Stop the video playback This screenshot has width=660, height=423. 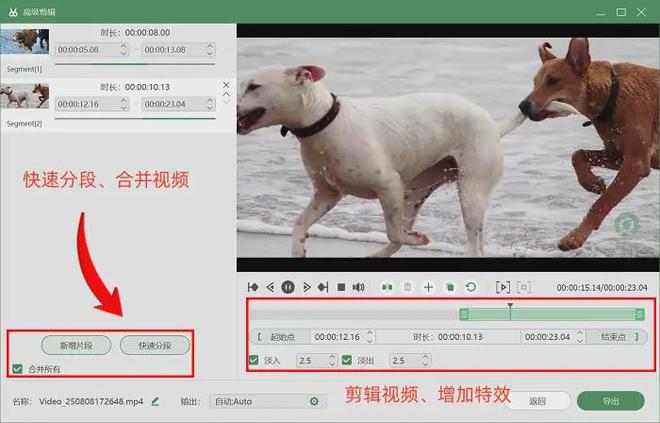tap(341, 287)
